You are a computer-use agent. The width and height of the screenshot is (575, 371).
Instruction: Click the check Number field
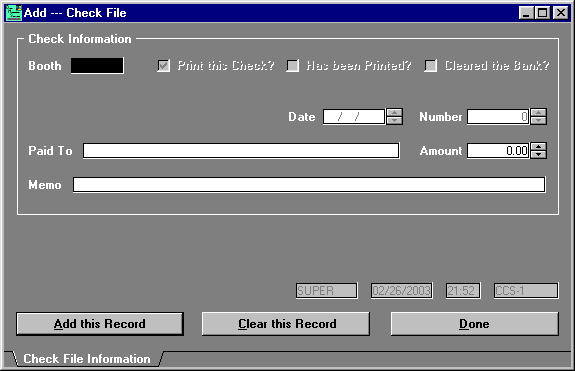[498, 117]
